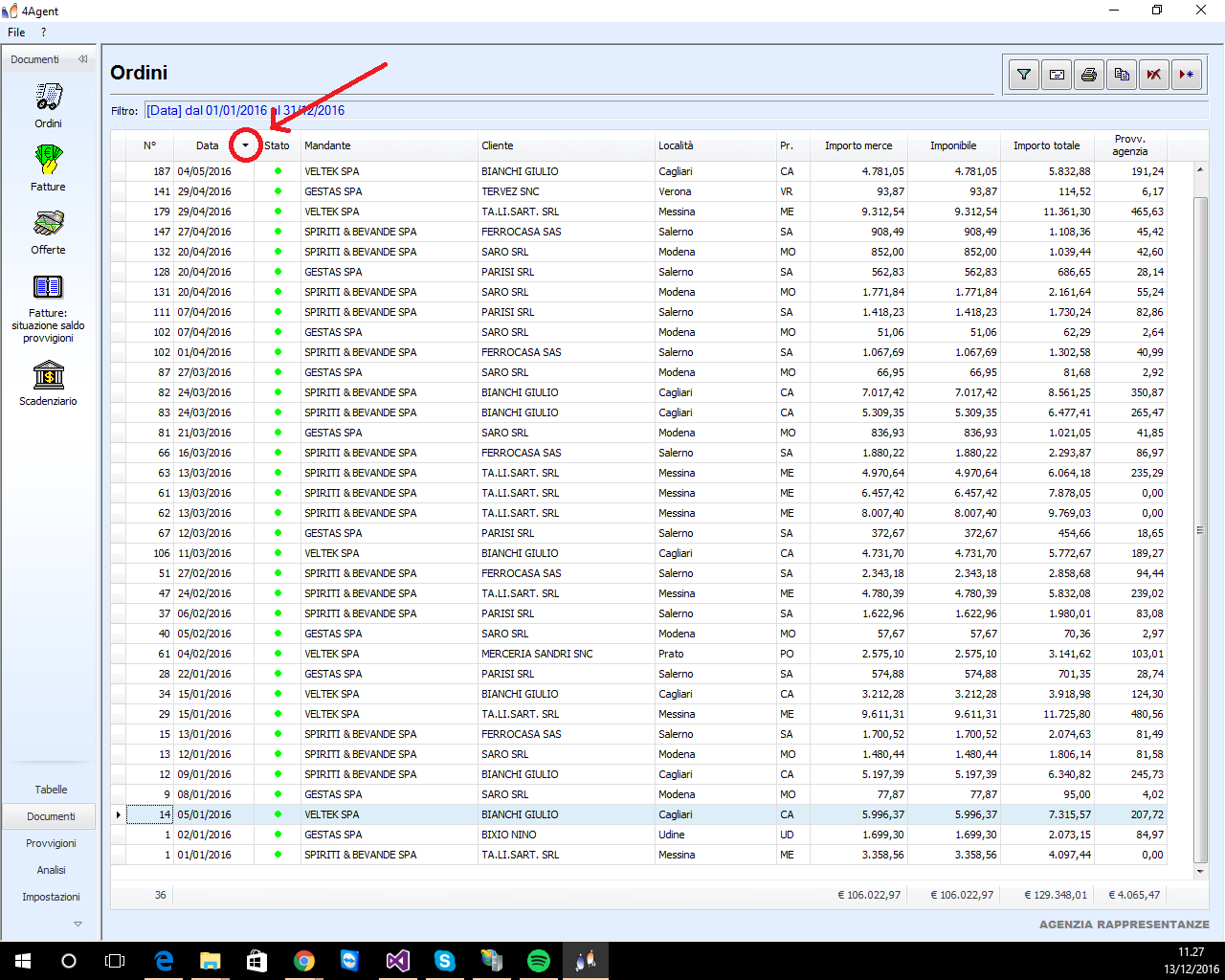
Task: Open the Offerte section in sidebar
Action: pyautogui.click(x=48, y=232)
